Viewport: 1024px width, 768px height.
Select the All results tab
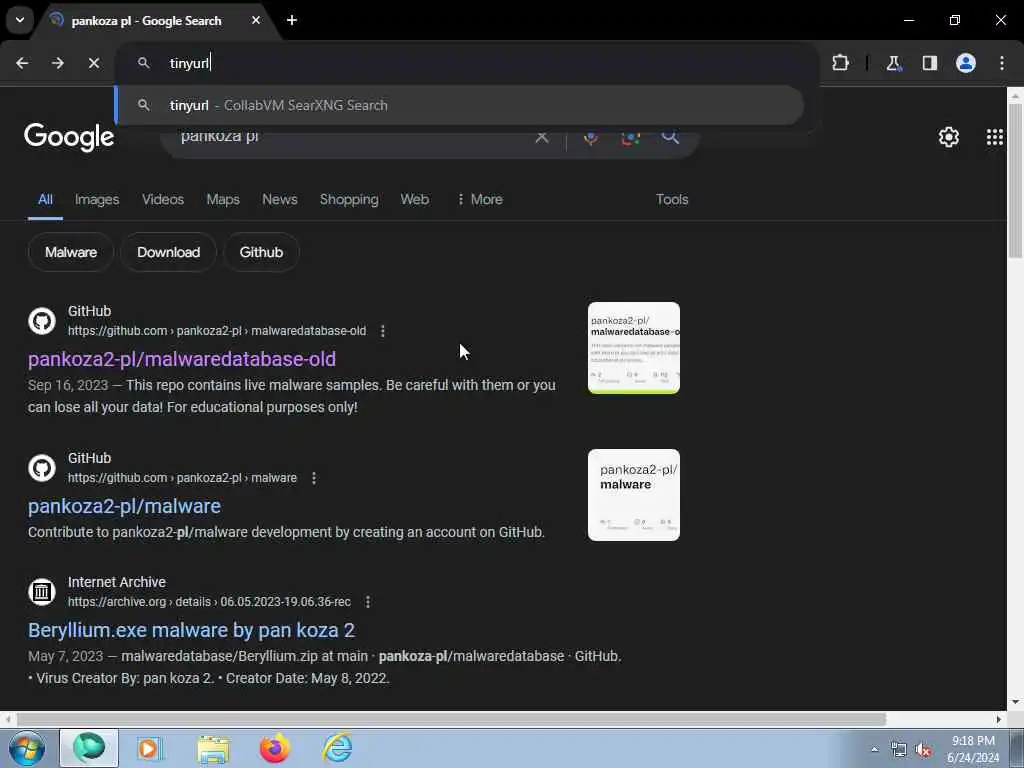(x=45, y=199)
